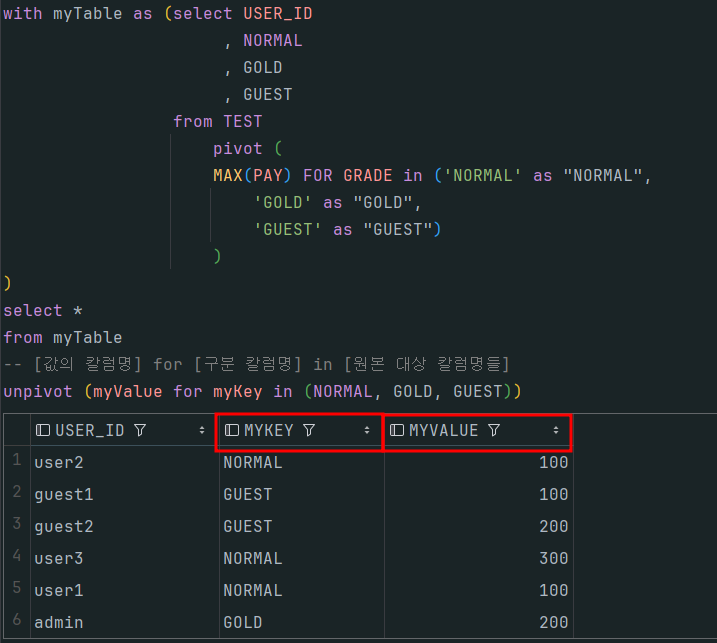Click the 'select *' line in the editor
This screenshot has height=643, width=717.
pos(43,311)
